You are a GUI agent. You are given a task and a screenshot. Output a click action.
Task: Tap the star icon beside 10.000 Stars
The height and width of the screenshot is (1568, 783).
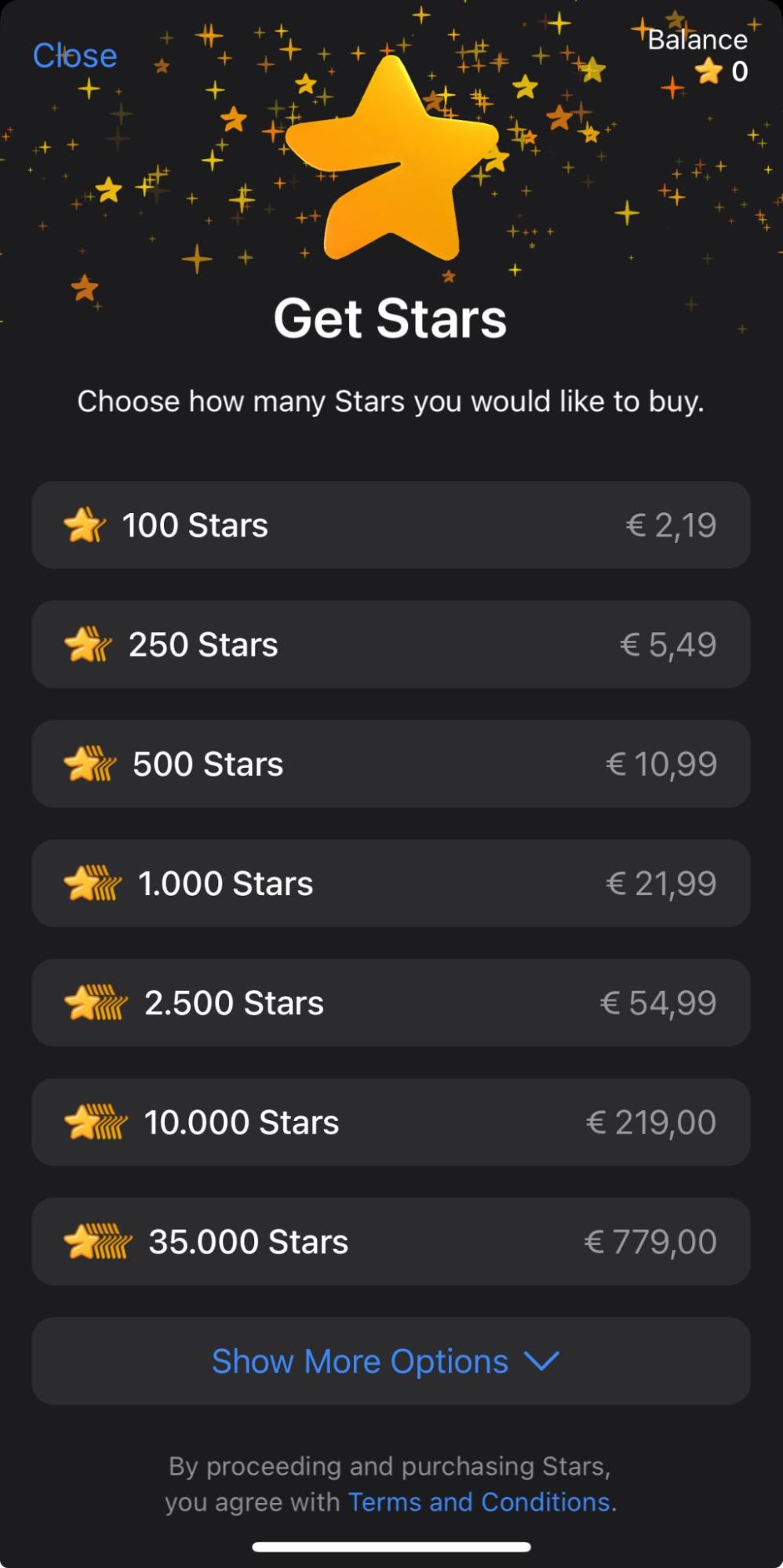95,1122
